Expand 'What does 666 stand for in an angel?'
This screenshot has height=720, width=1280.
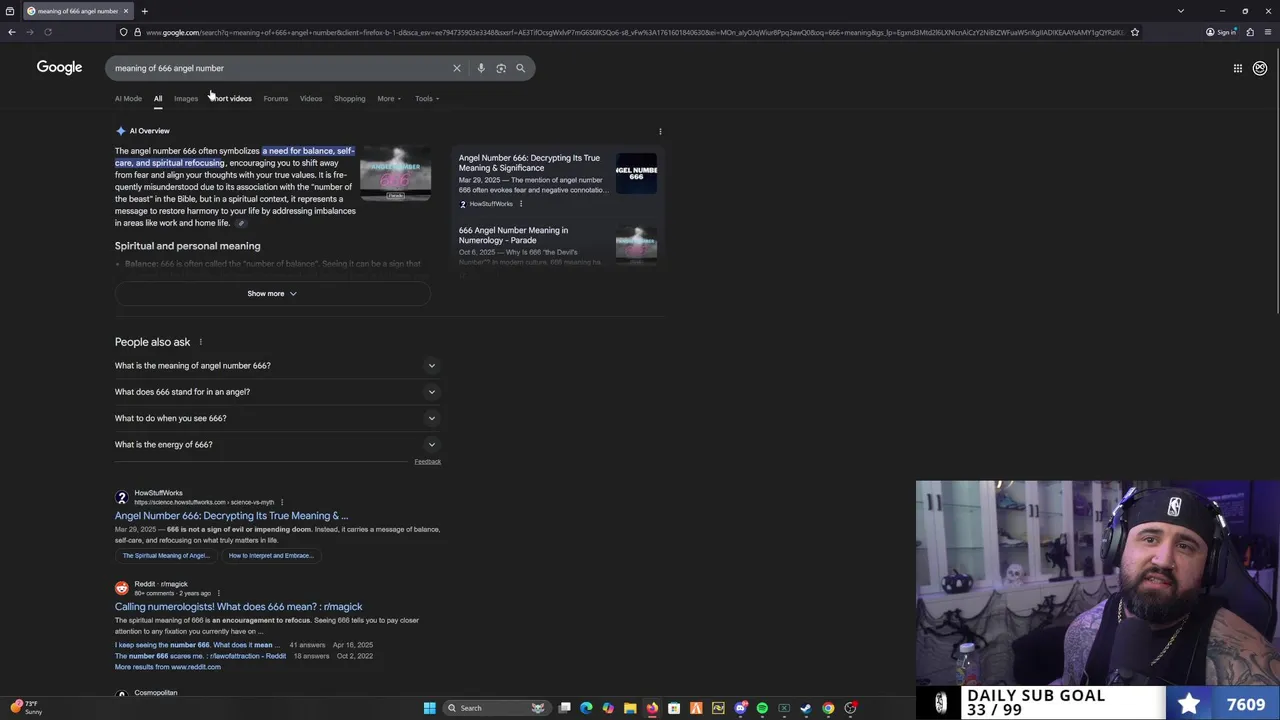click(277, 392)
